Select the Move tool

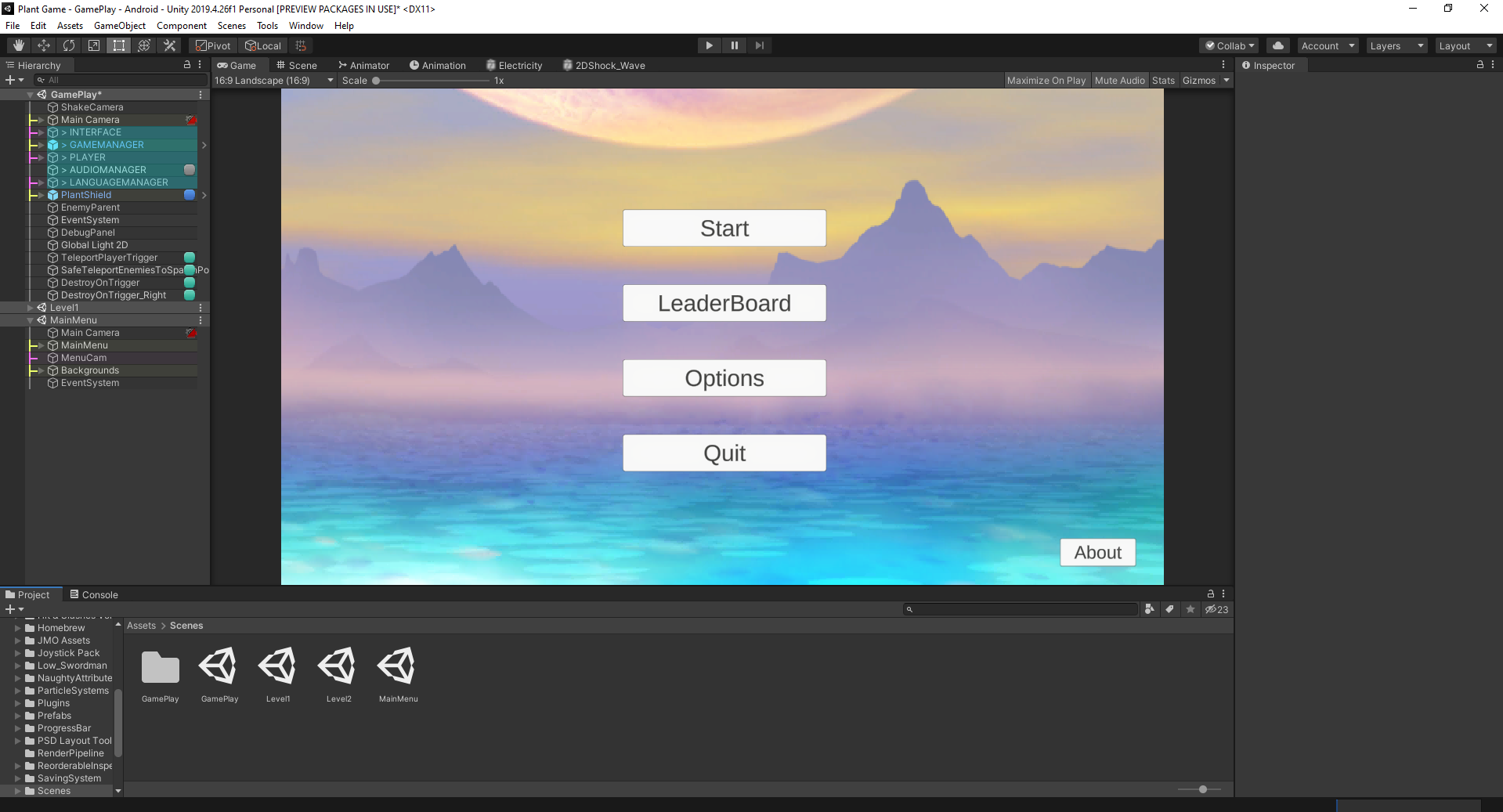click(44, 45)
